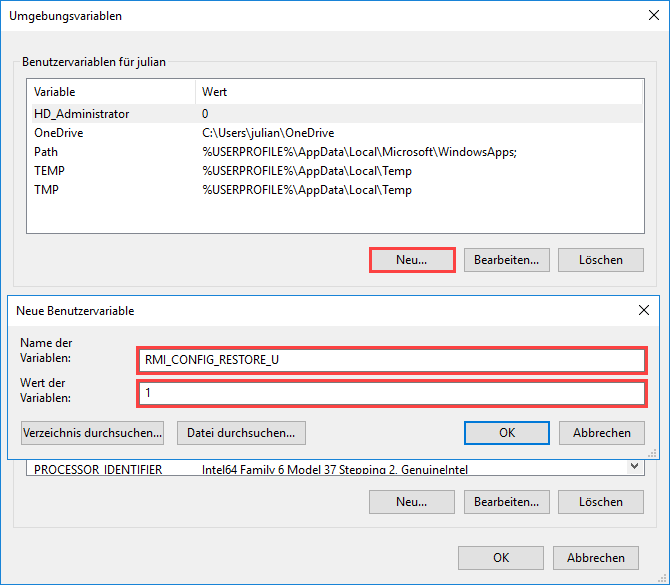
Task: Click the Variable column header
Action: click(x=113, y=92)
